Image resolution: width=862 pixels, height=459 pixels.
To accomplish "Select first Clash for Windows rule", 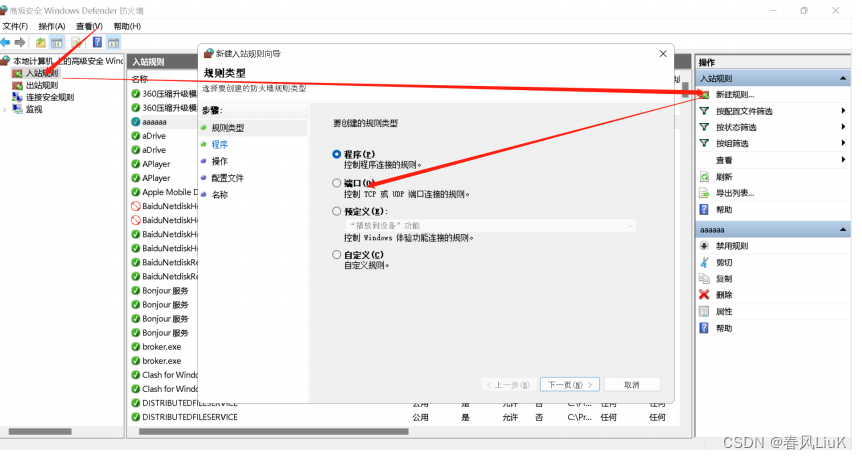I will coord(164,375).
